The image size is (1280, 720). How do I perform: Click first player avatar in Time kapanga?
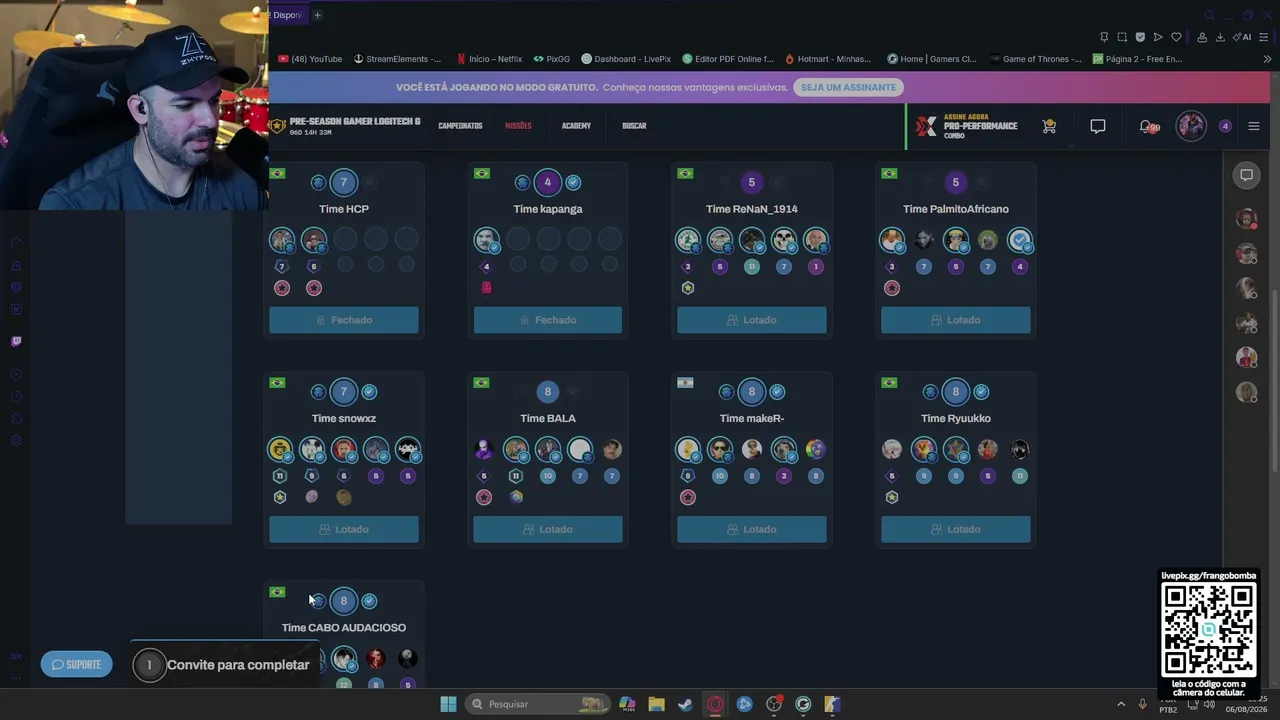click(486, 240)
